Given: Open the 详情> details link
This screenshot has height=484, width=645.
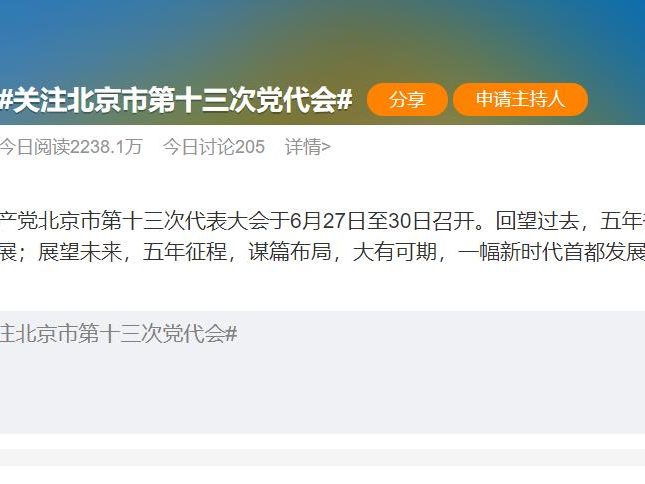Looking at the screenshot, I should [308, 147].
